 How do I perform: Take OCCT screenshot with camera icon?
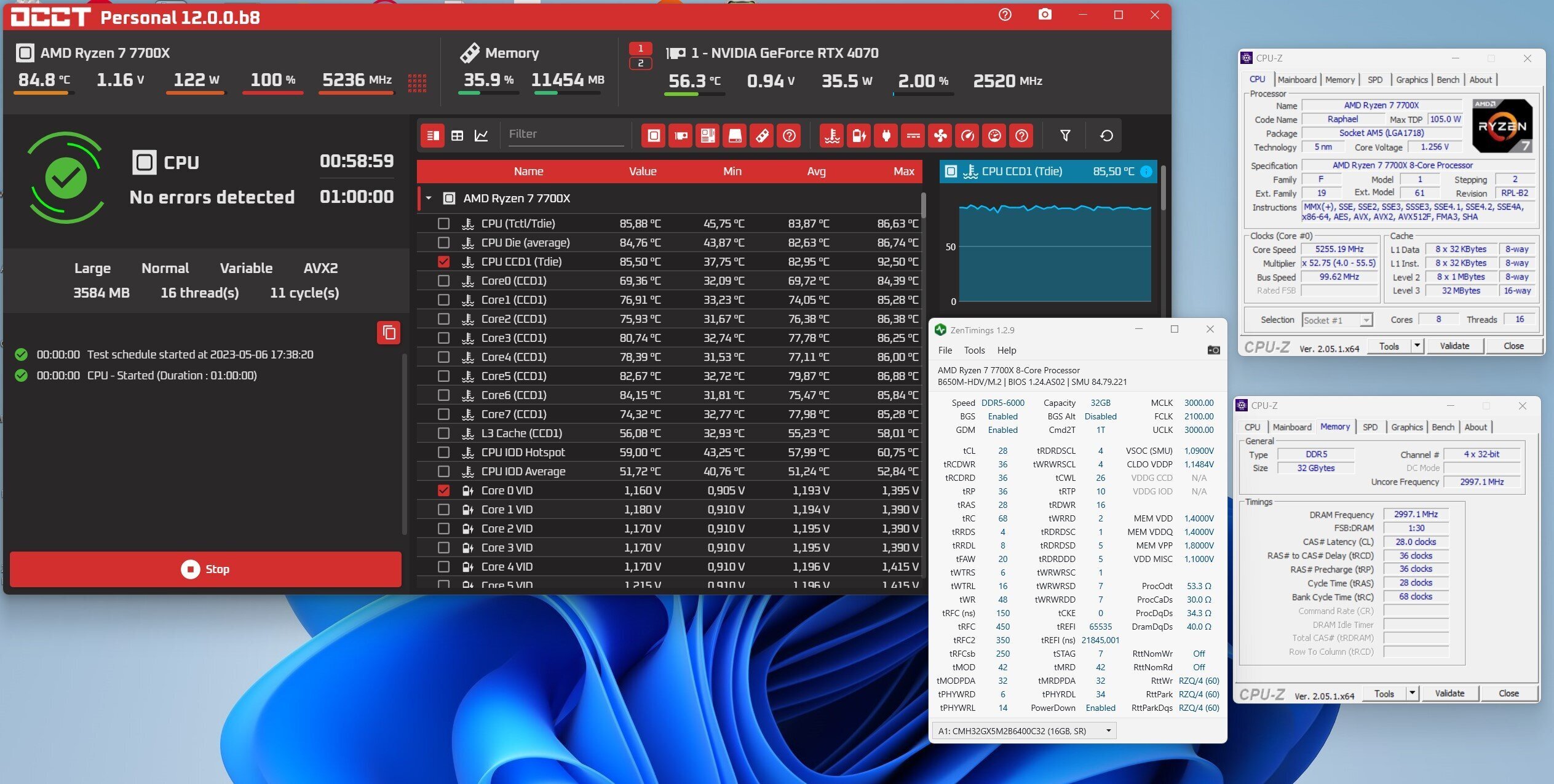coord(1044,15)
